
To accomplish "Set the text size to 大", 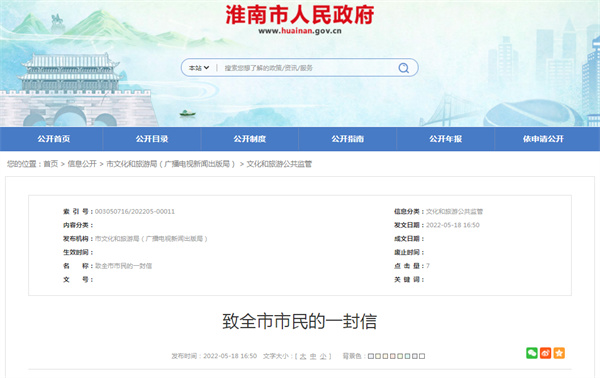I will (x=303, y=356).
